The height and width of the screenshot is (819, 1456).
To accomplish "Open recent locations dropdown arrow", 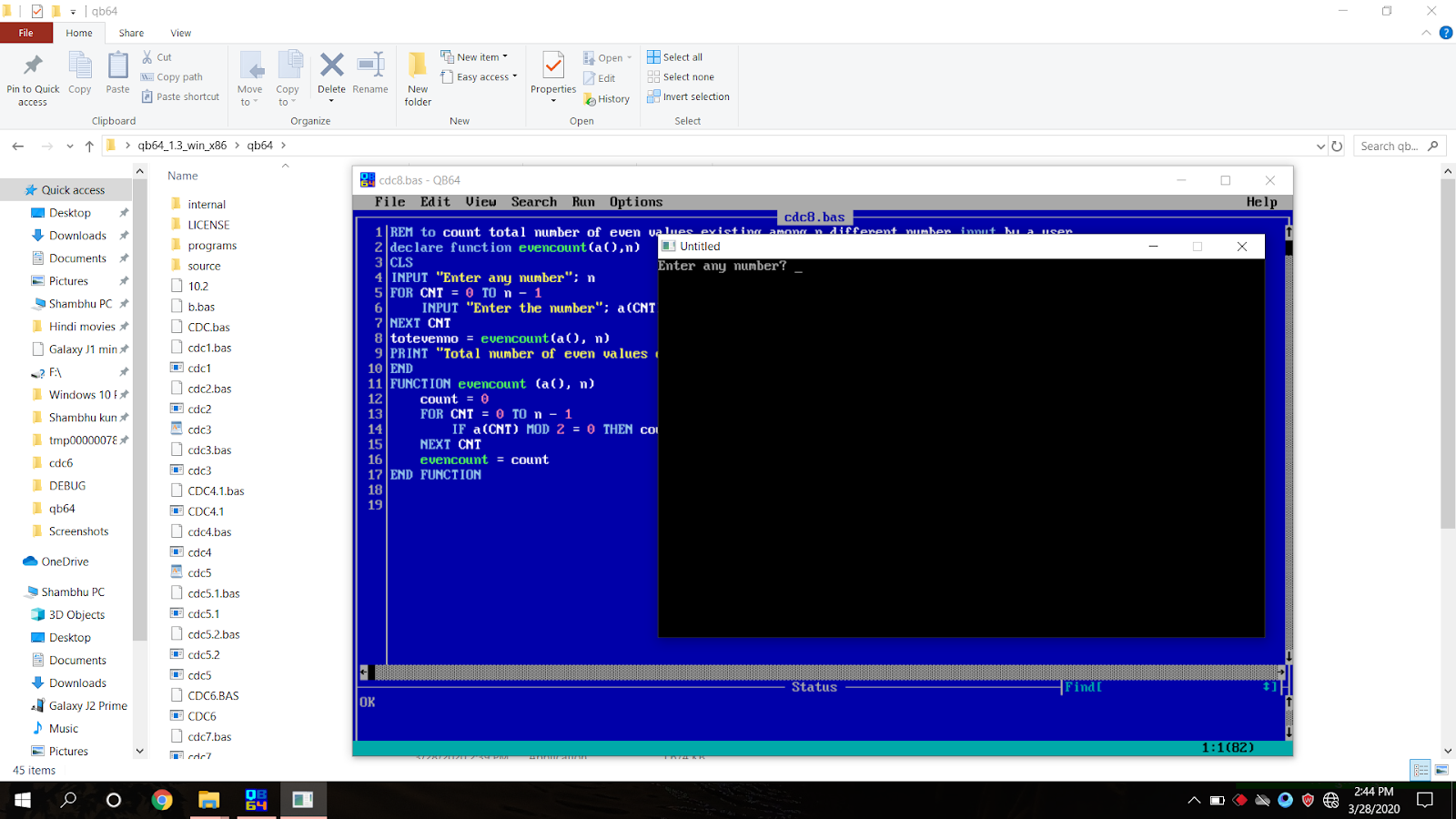I will coord(70,146).
